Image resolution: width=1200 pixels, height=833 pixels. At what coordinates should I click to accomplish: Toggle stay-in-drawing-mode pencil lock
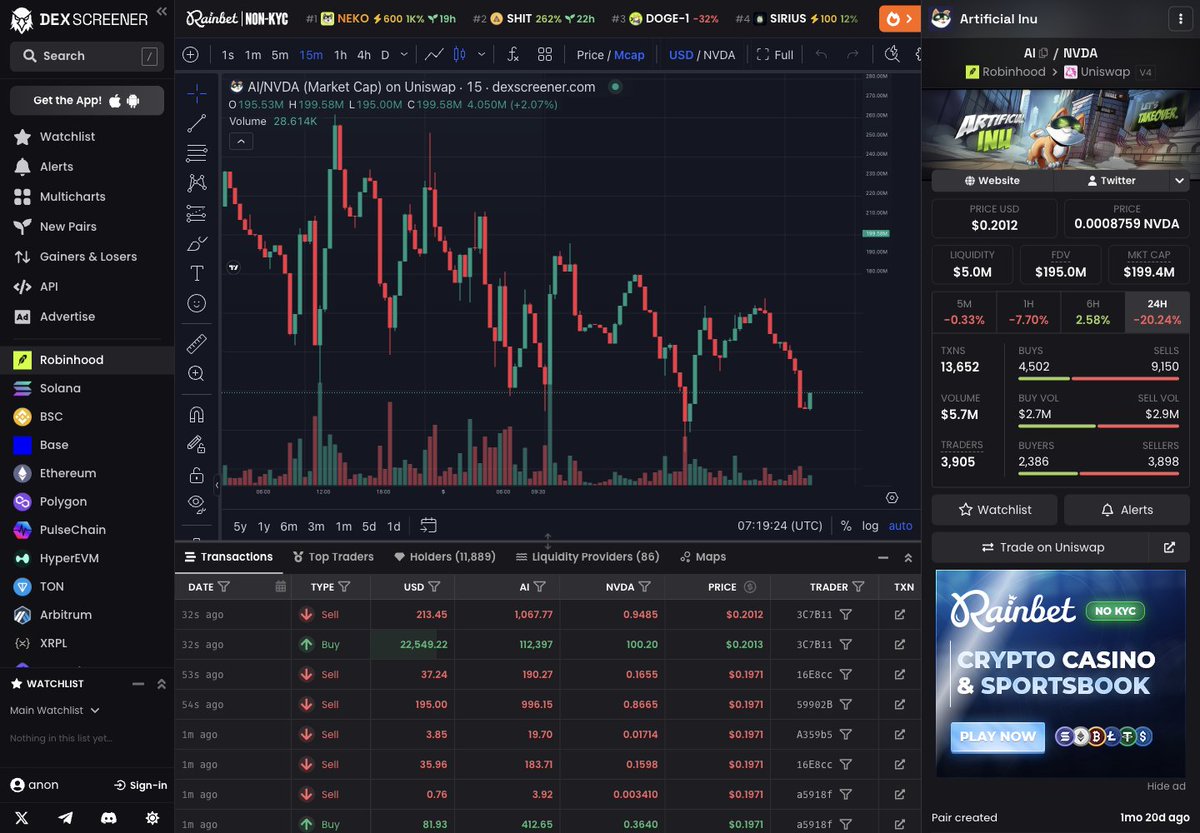(196, 444)
